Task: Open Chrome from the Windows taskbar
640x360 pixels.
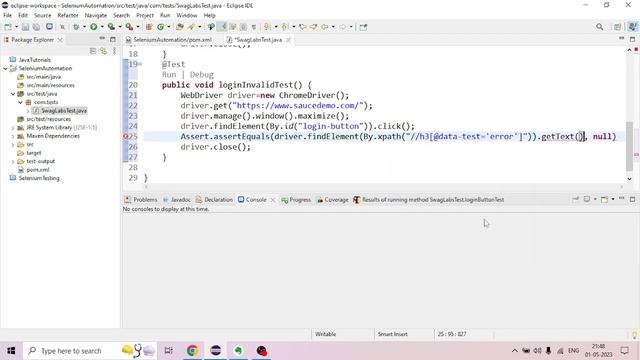Action: point(192,351)
